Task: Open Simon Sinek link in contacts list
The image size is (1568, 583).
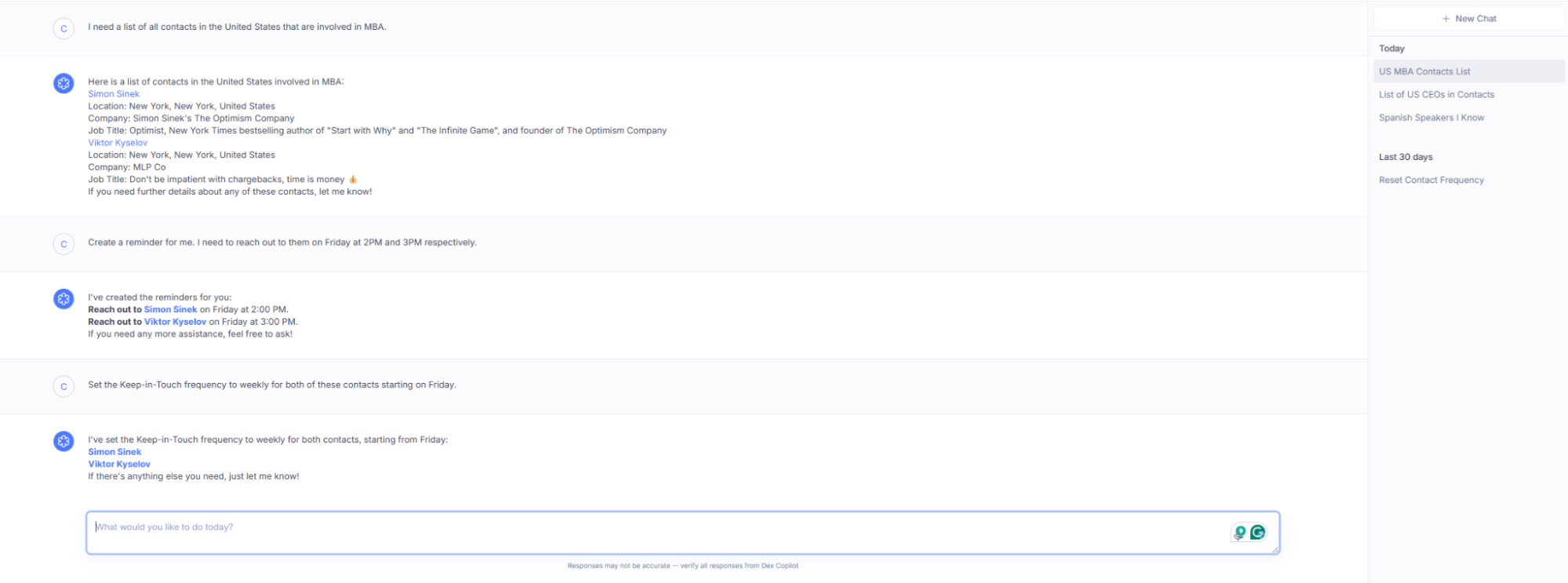Action: tap(114, 94)
